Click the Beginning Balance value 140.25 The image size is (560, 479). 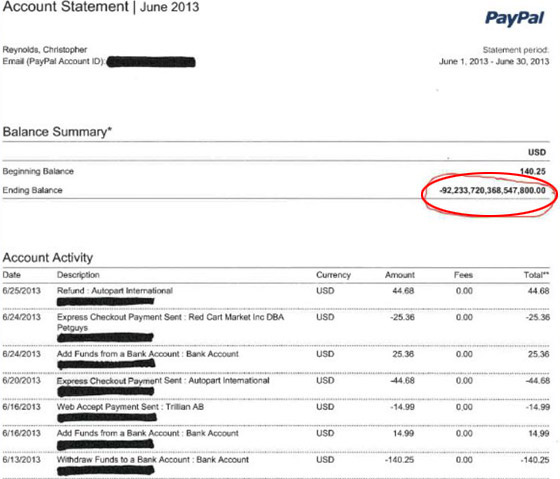coord(532,171)
